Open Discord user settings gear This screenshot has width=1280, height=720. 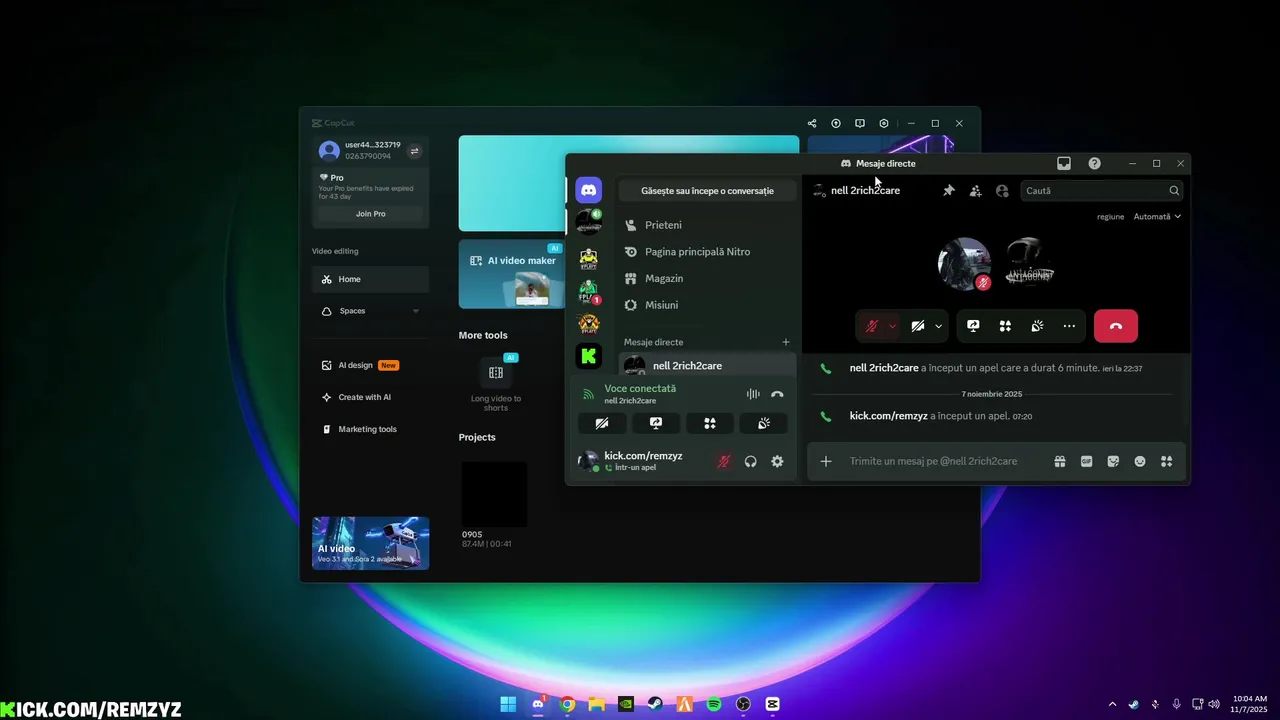click(x=777, y=461)
